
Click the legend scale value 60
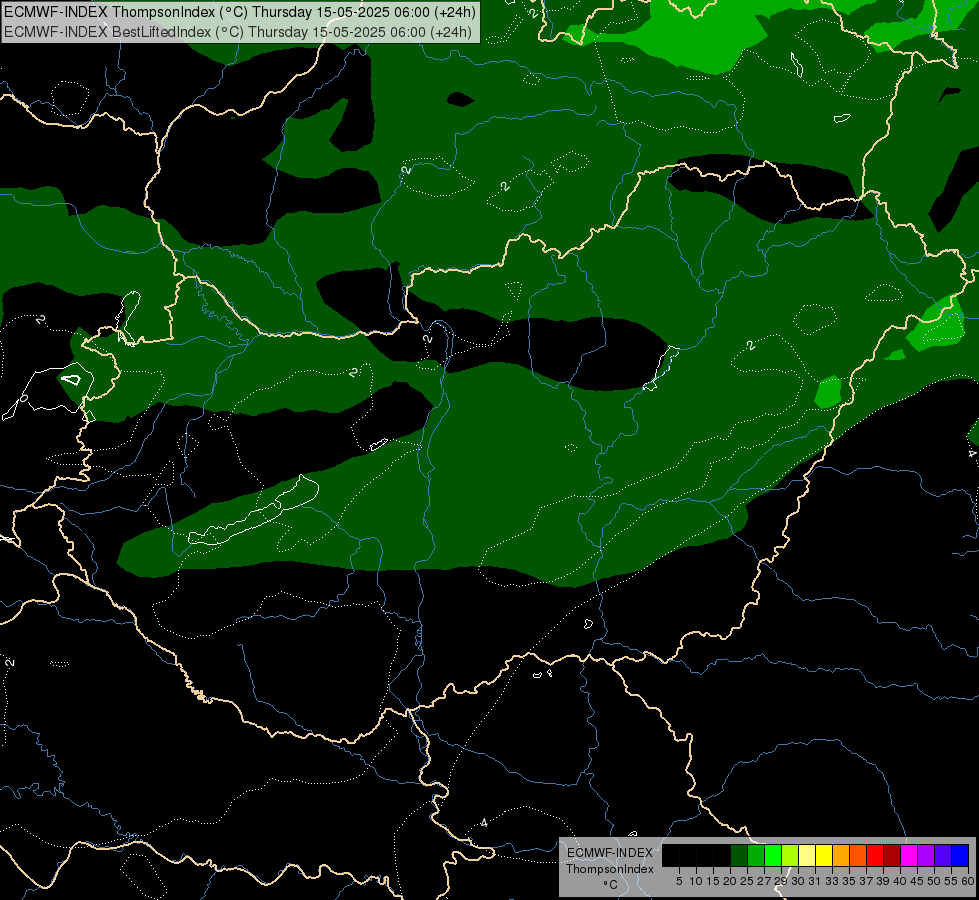(968, 881)
